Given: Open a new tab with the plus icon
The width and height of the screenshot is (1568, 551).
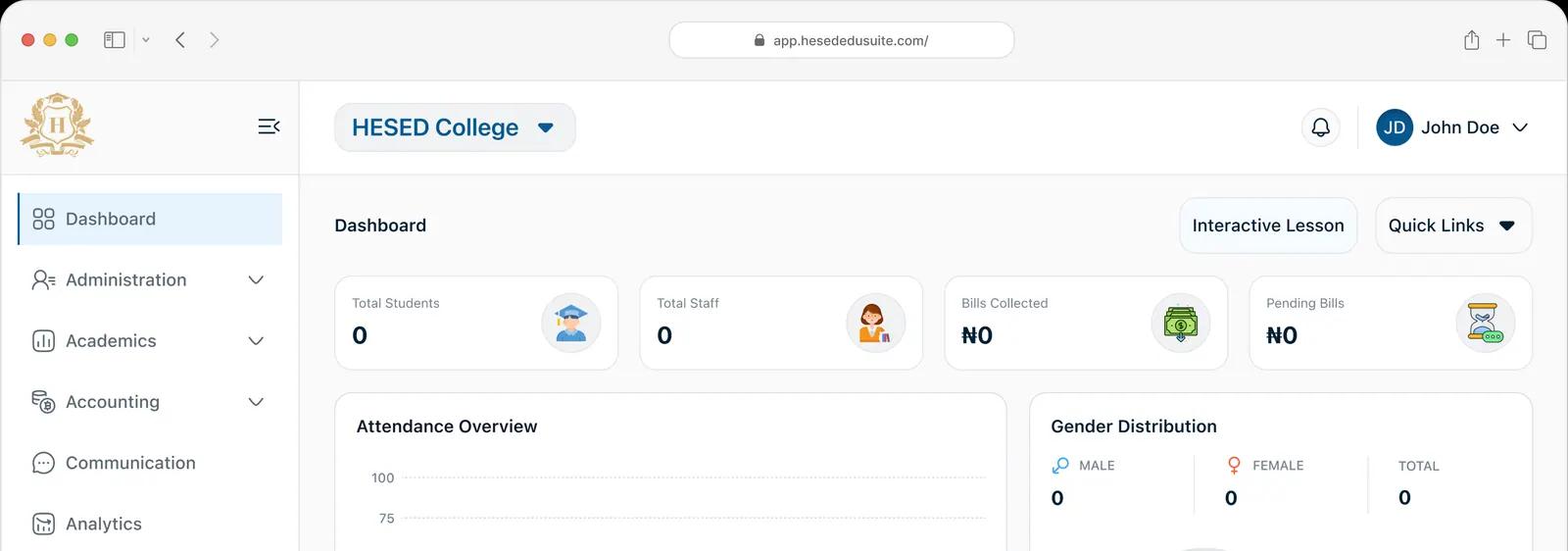Looking at the screenshot, I should tap(1503, 40).
